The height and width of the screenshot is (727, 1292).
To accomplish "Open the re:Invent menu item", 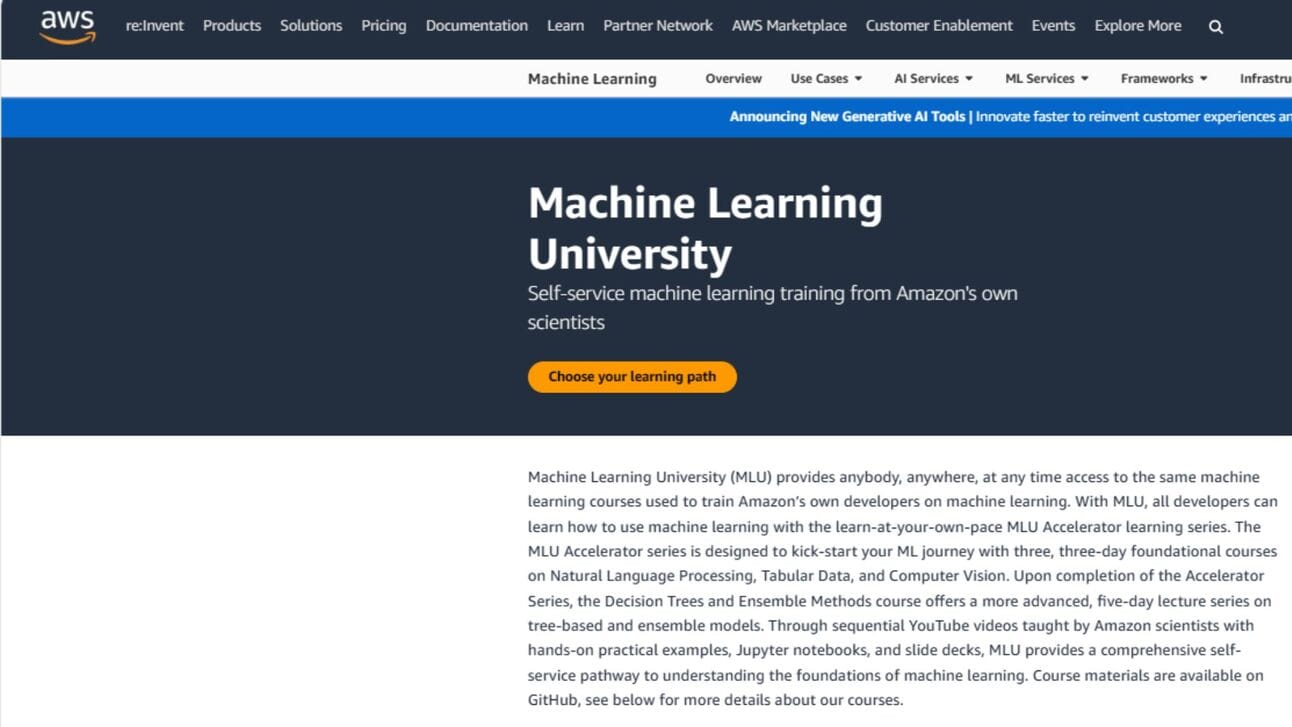I will (x=155, y=26).
